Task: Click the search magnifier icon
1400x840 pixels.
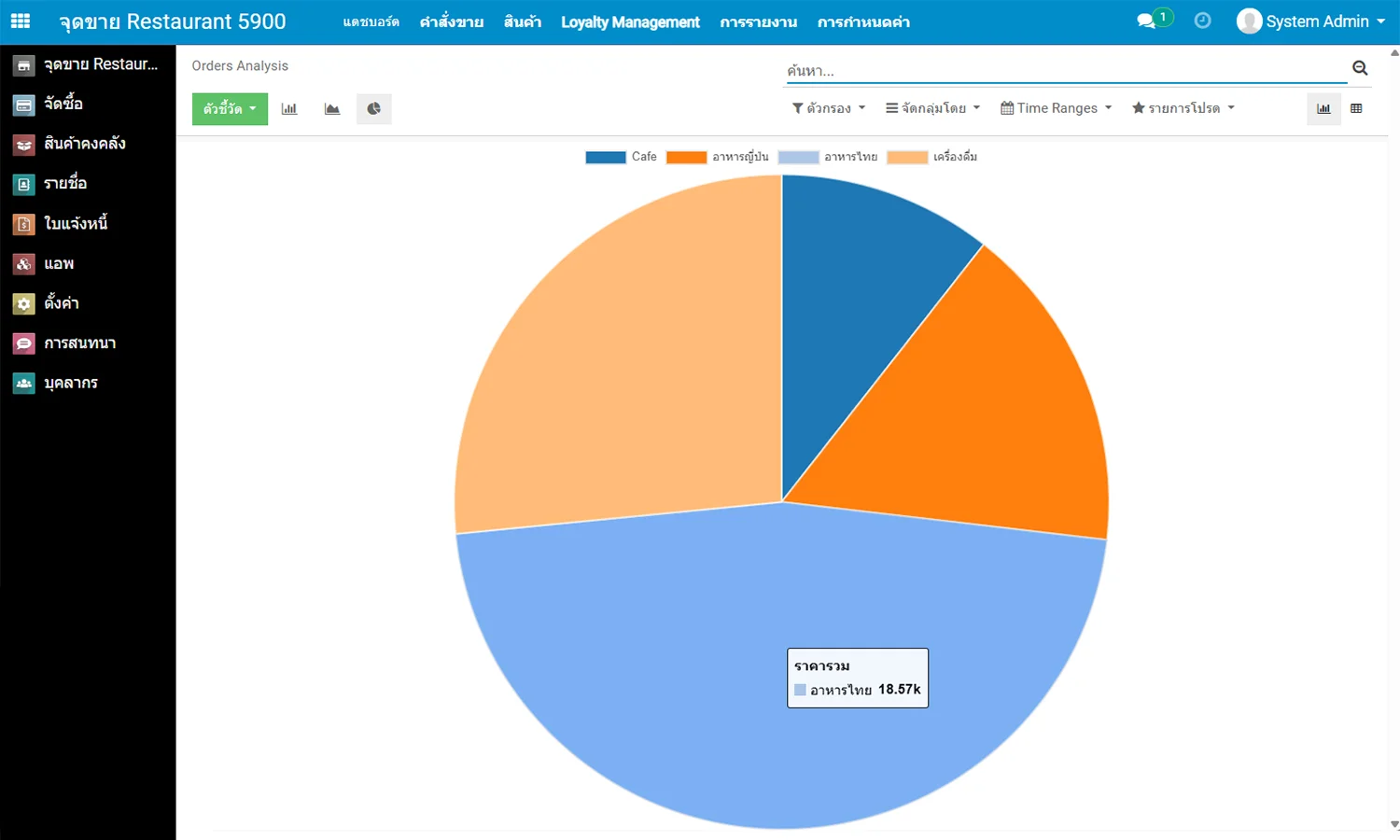Action: pyautogui.click(x=1360, y=68)
